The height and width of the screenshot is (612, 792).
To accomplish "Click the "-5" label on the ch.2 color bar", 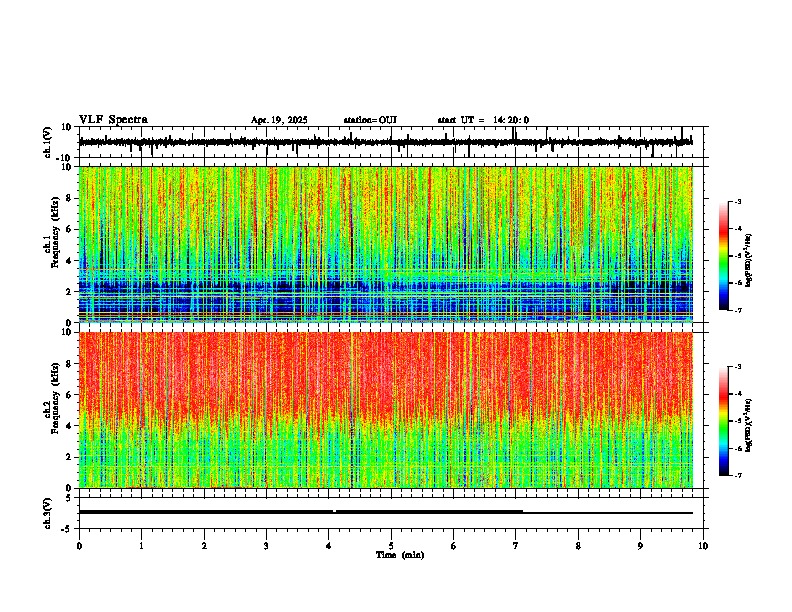I will click(x=737, y=421).
